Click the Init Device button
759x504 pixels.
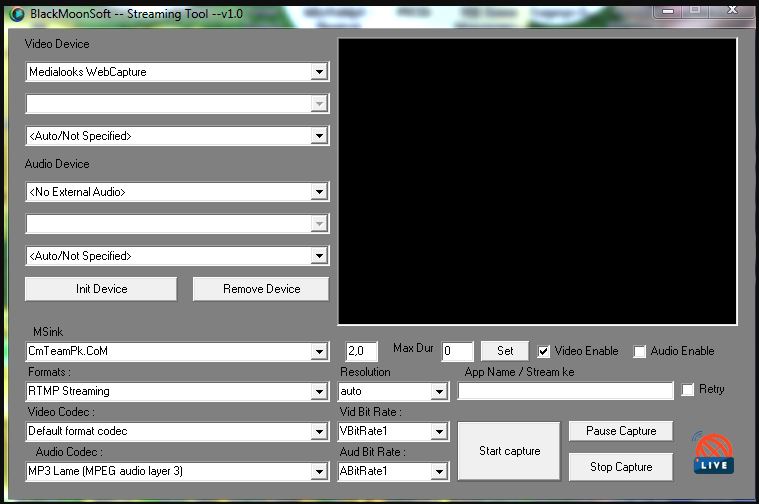[101, 289]
